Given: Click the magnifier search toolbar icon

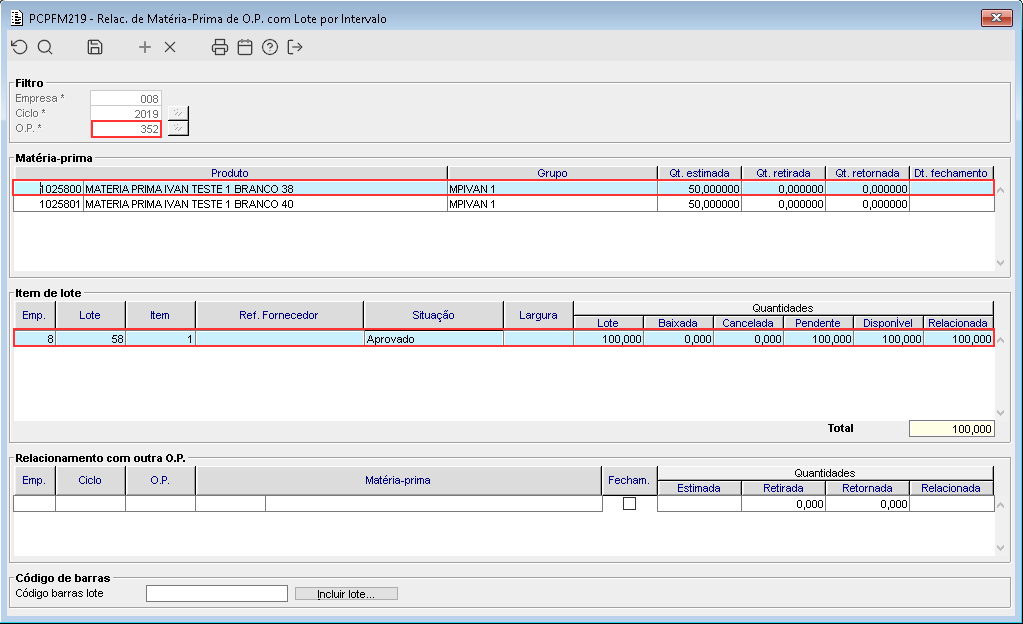Looking at the screenshot, I should click(45, 47).
